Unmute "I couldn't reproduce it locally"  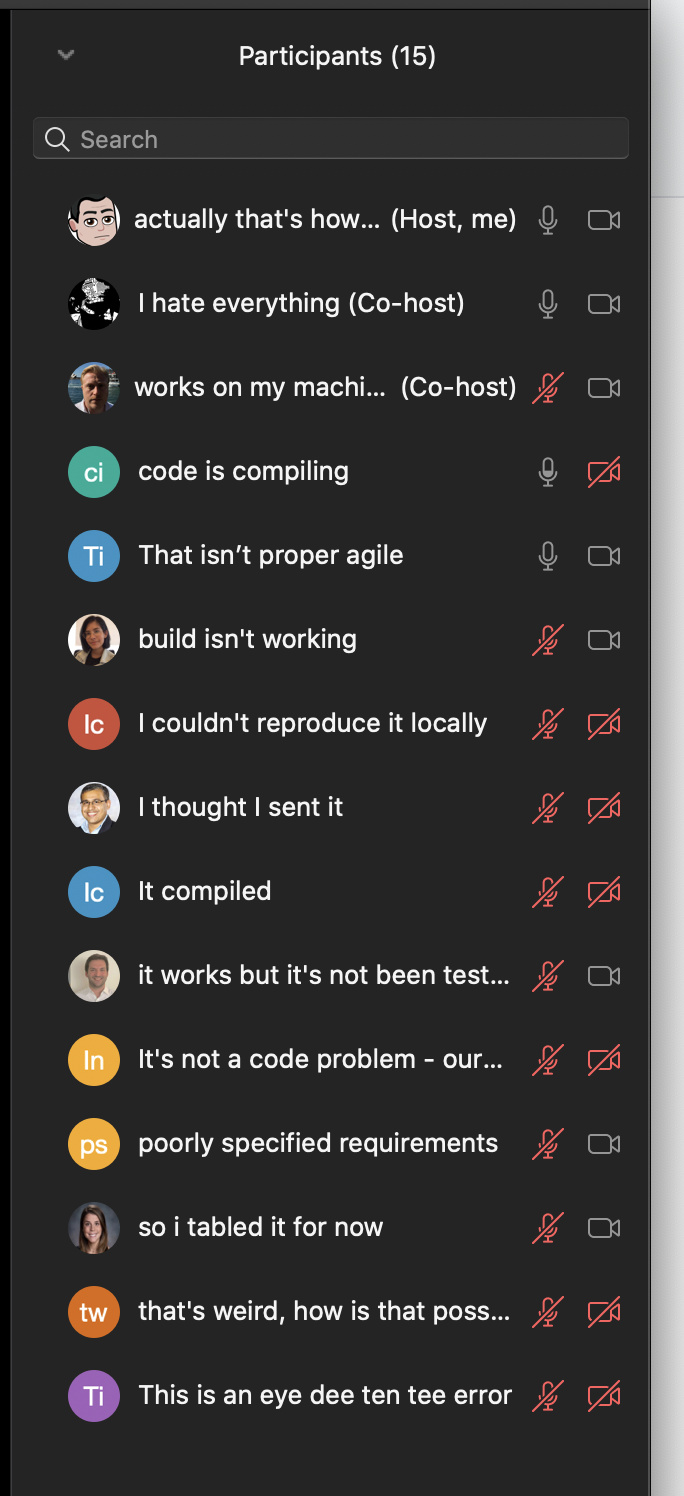point(547,724)
